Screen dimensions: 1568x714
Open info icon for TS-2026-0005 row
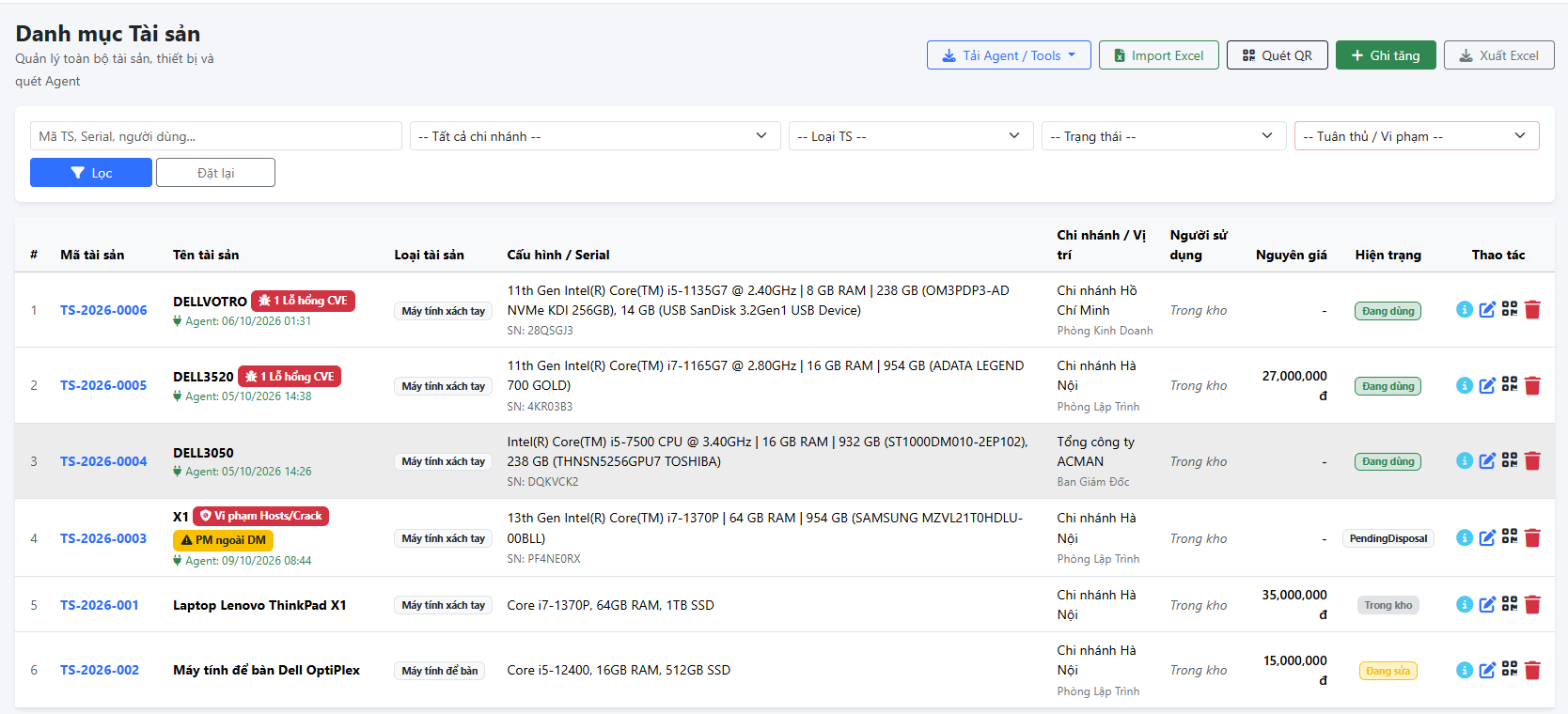(x=1465, y=385)
